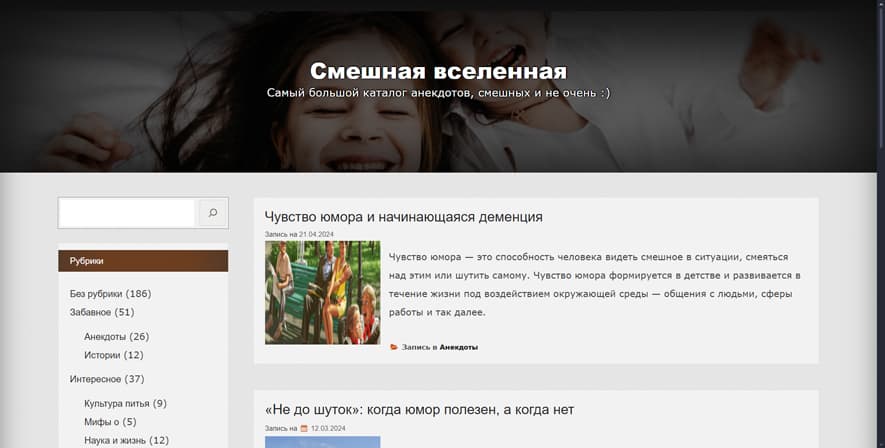Click the date 21.04.2024 of first post
This screenshot has width=885, height=448.
coord(316,234)
